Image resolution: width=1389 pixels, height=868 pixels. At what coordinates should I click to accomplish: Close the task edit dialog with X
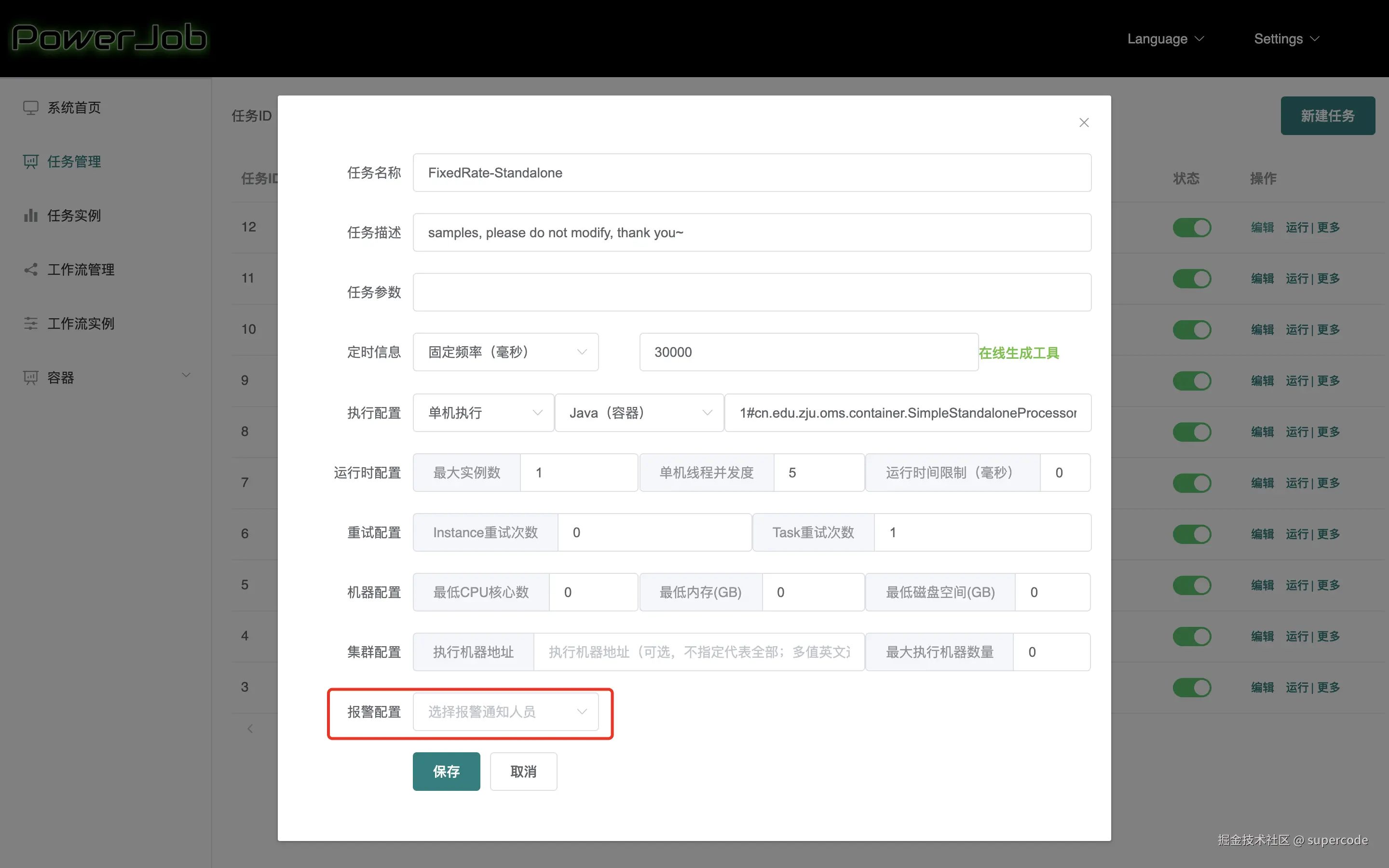(1084, 122)
